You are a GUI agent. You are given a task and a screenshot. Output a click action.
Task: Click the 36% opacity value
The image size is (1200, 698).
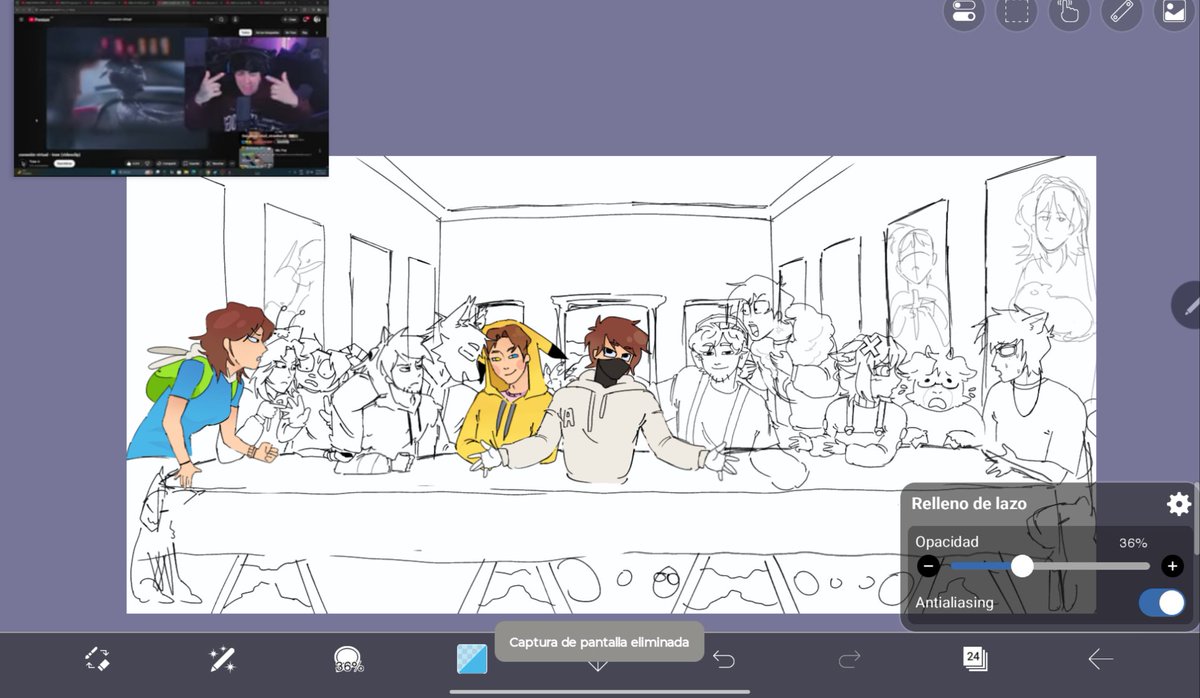tap(1133, 543)
